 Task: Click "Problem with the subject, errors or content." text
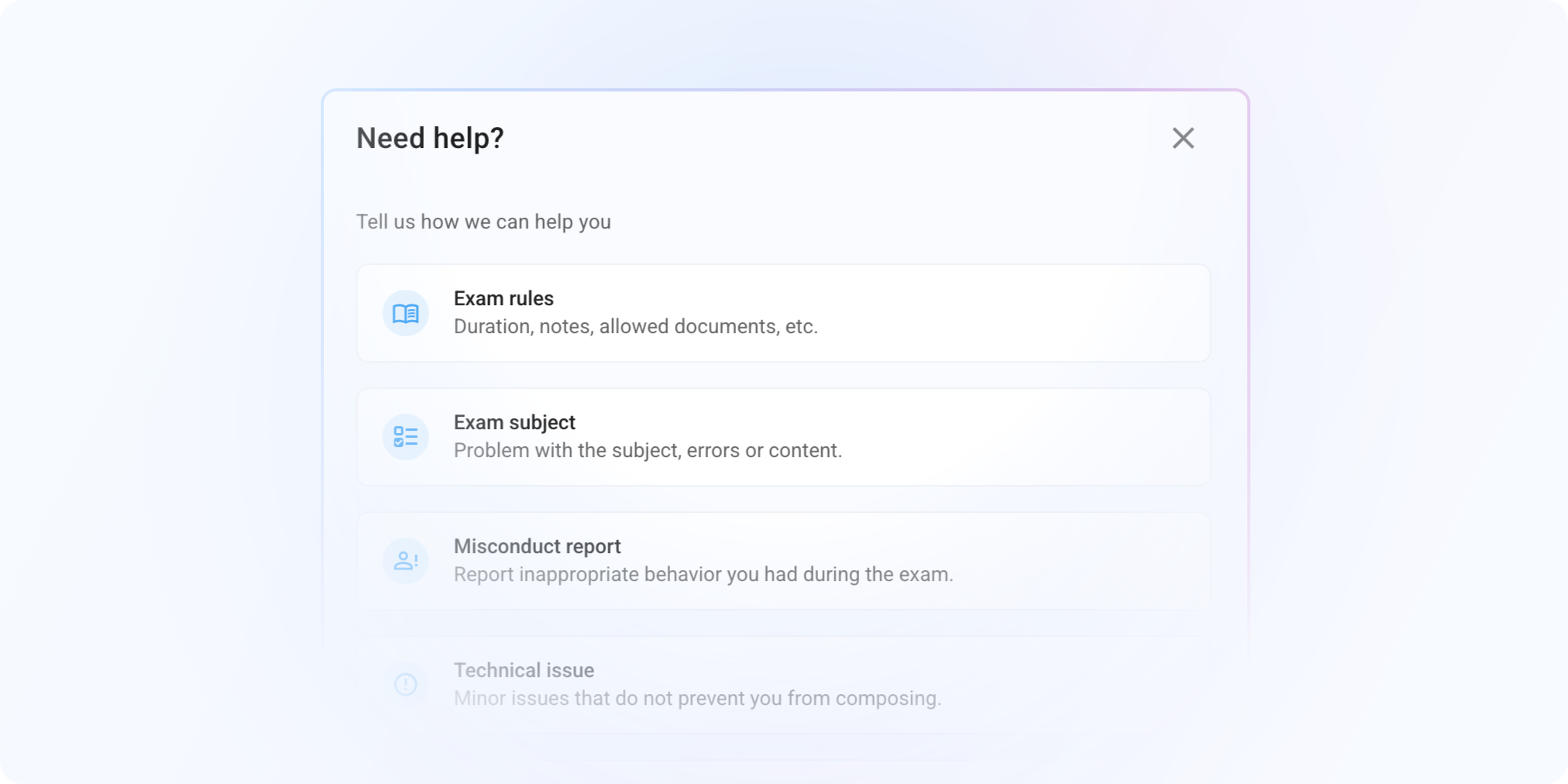click(648, 451)
